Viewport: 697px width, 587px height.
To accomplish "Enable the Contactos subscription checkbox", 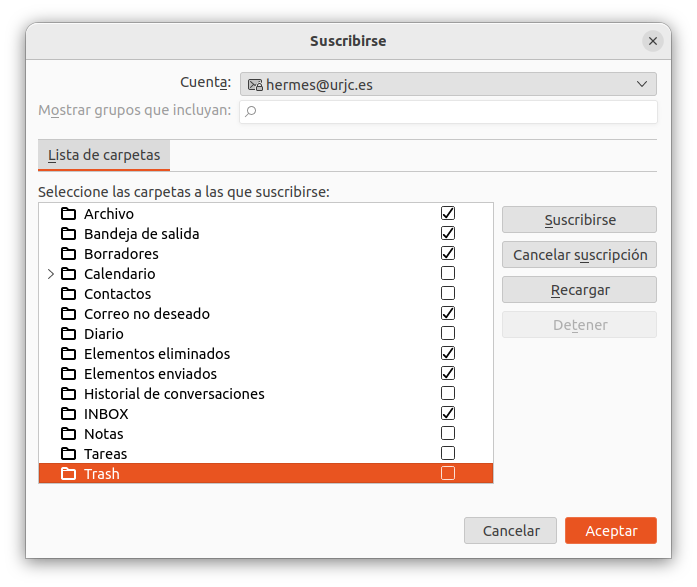I will pos(448,294).
